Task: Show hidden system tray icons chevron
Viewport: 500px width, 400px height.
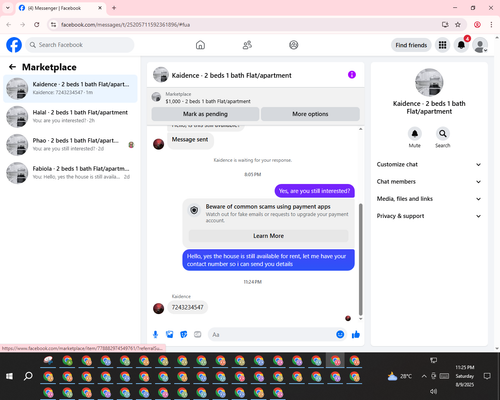Action: coord(424,376)
